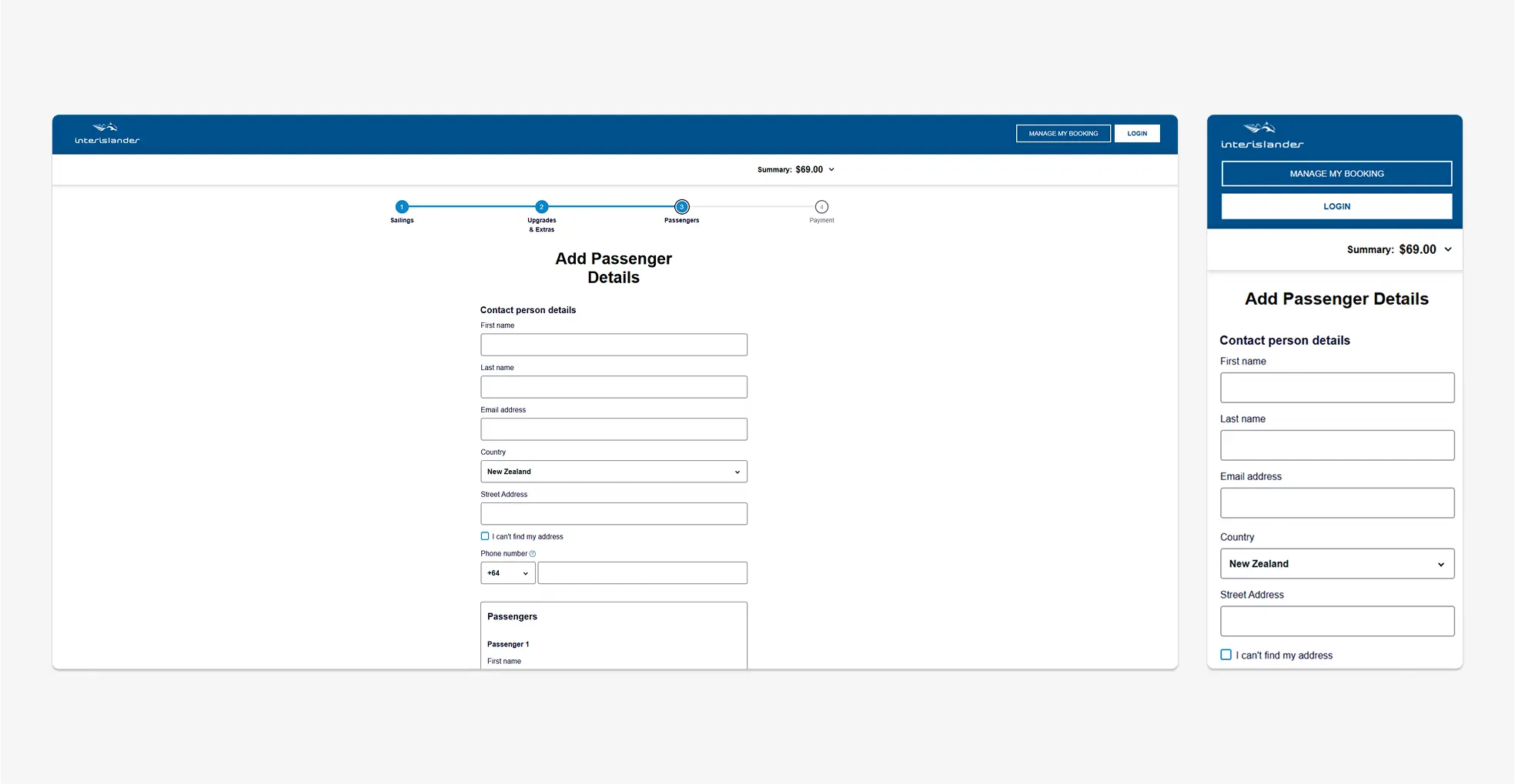
Task: Tick "I can't find my address" checkbox in mobile view
Action: [x=1226, y=655]
